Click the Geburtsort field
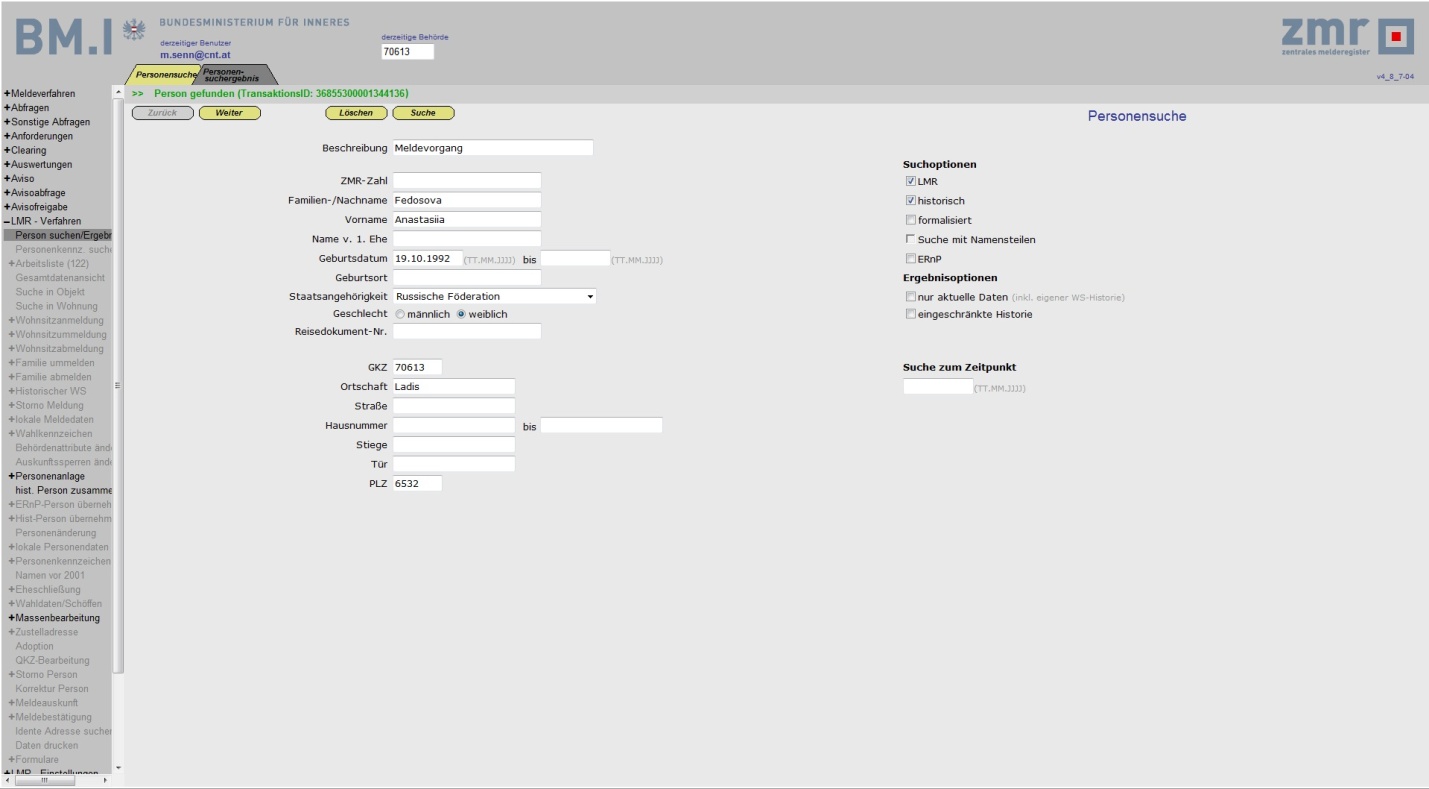 click(467, 277)
